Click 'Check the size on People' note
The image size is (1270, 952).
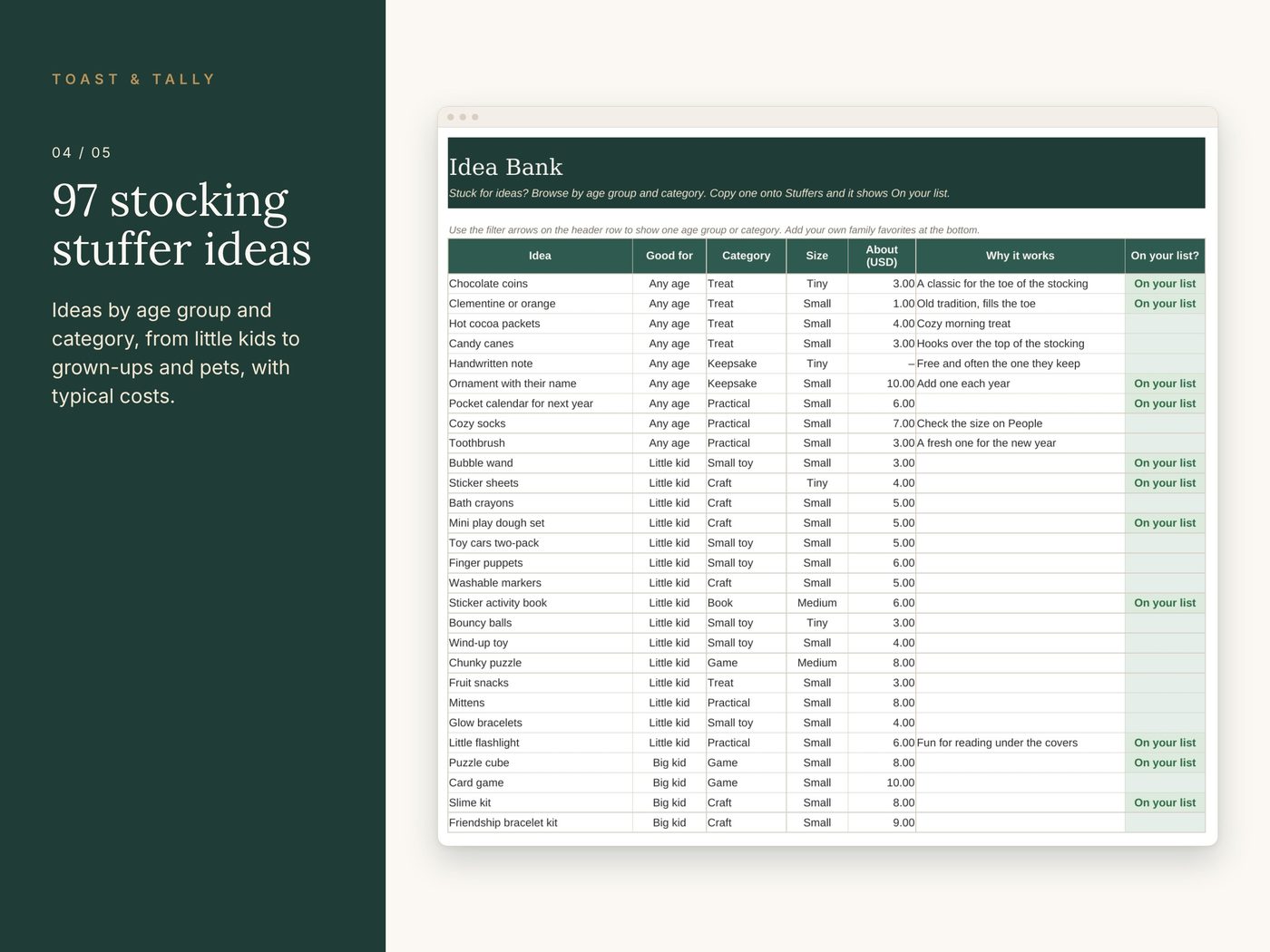(x=980, y=423)
